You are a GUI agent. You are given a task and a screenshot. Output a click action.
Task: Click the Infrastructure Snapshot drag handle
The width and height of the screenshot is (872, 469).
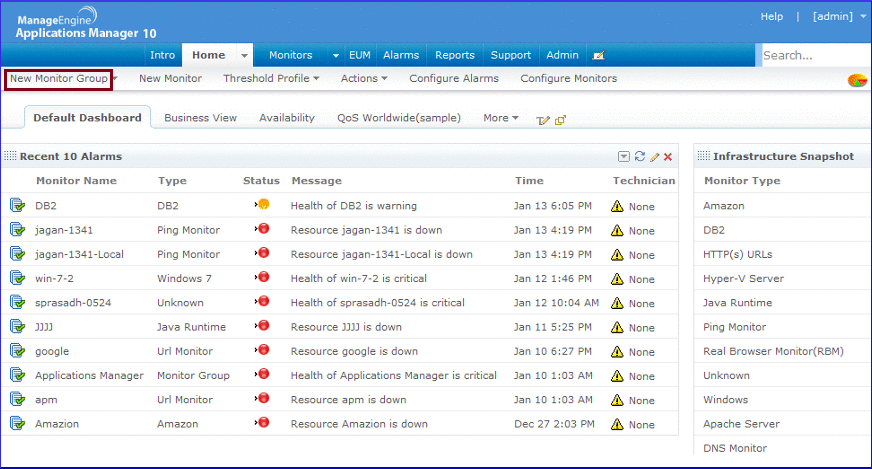point(703,156)
